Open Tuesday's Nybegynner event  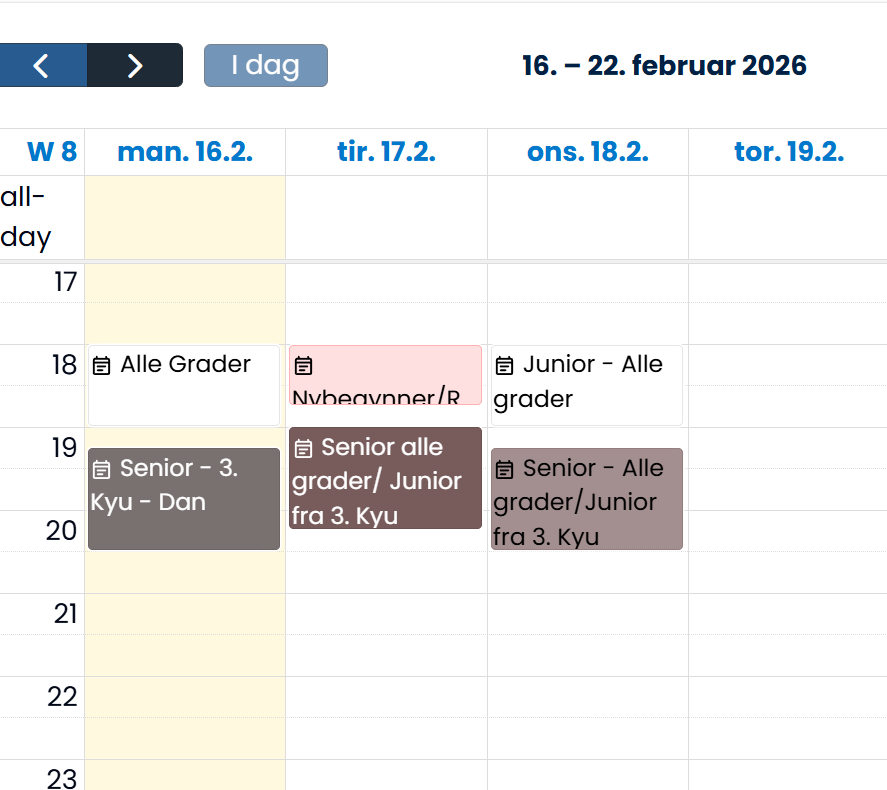(x=385, y=375)
